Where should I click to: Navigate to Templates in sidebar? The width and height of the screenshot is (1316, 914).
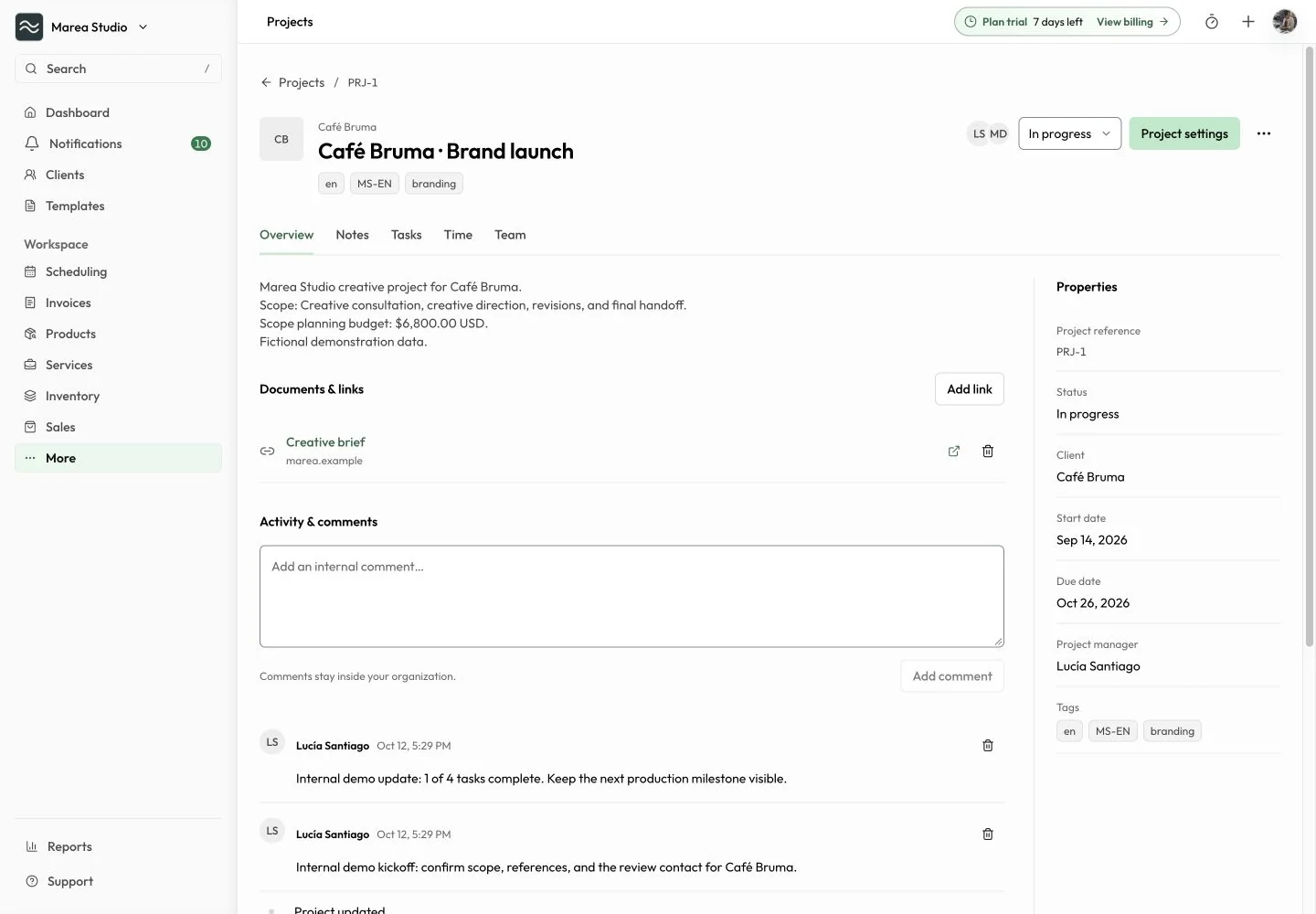click(118, 206)
